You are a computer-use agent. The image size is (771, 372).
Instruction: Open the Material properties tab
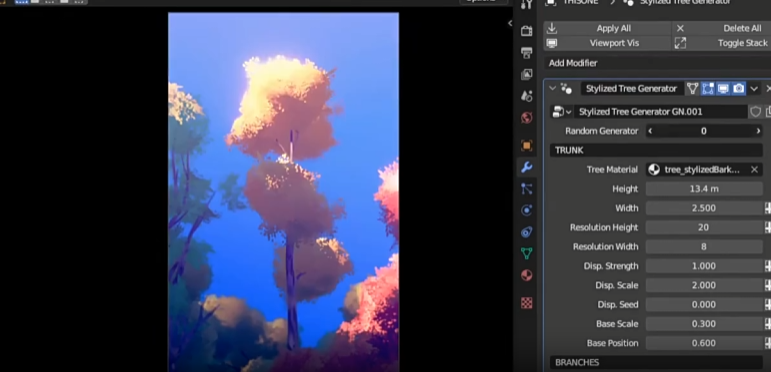tap(527, 275)
